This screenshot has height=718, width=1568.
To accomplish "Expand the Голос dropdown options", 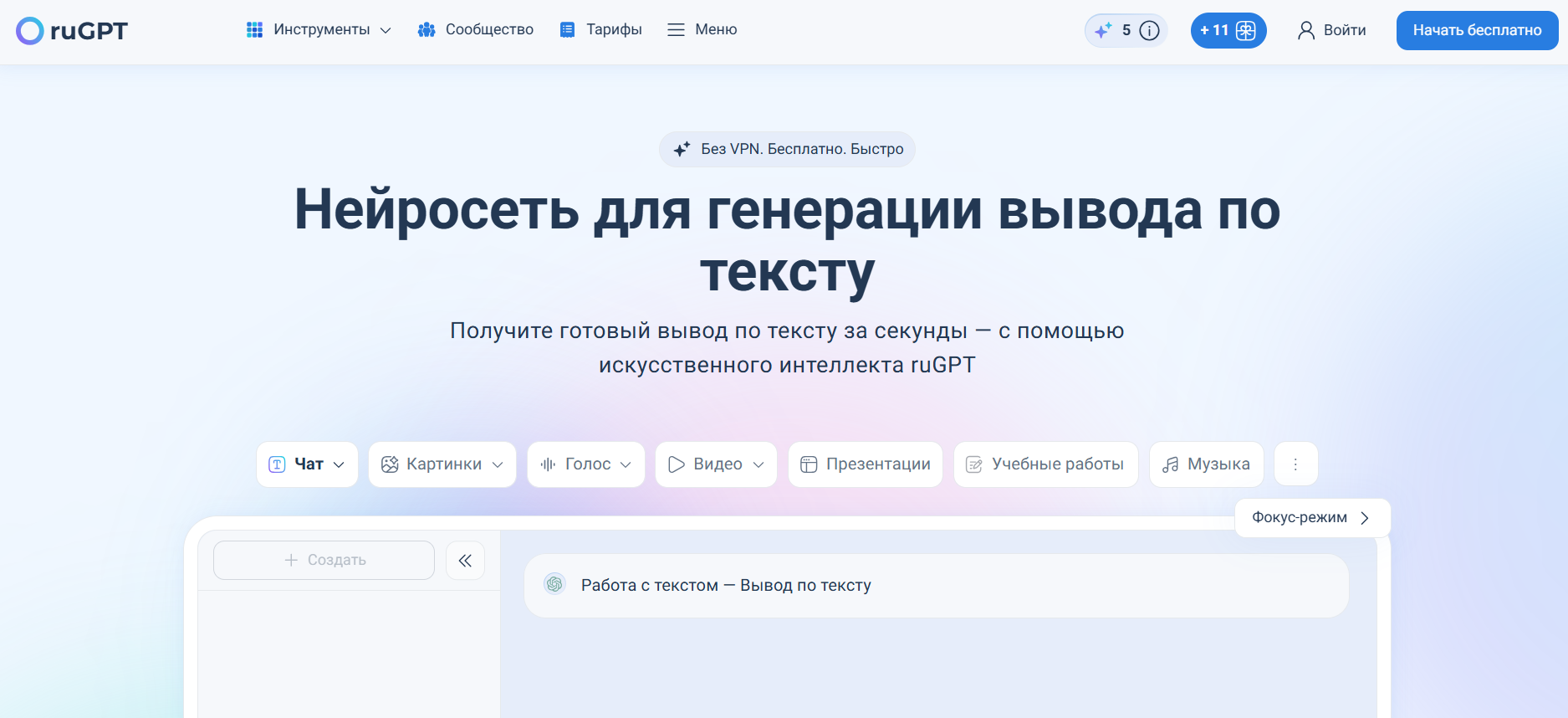I will [x=626, y=464].
